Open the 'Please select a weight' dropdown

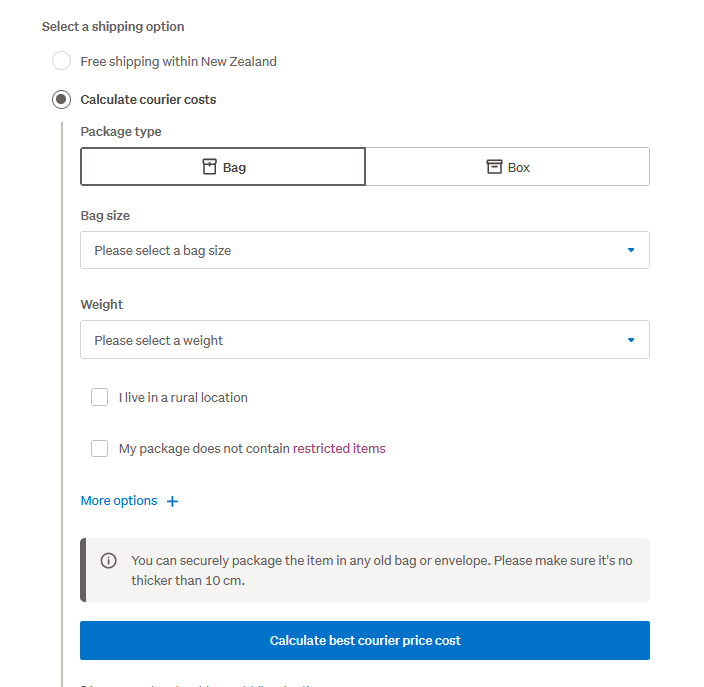click(364, 340)
